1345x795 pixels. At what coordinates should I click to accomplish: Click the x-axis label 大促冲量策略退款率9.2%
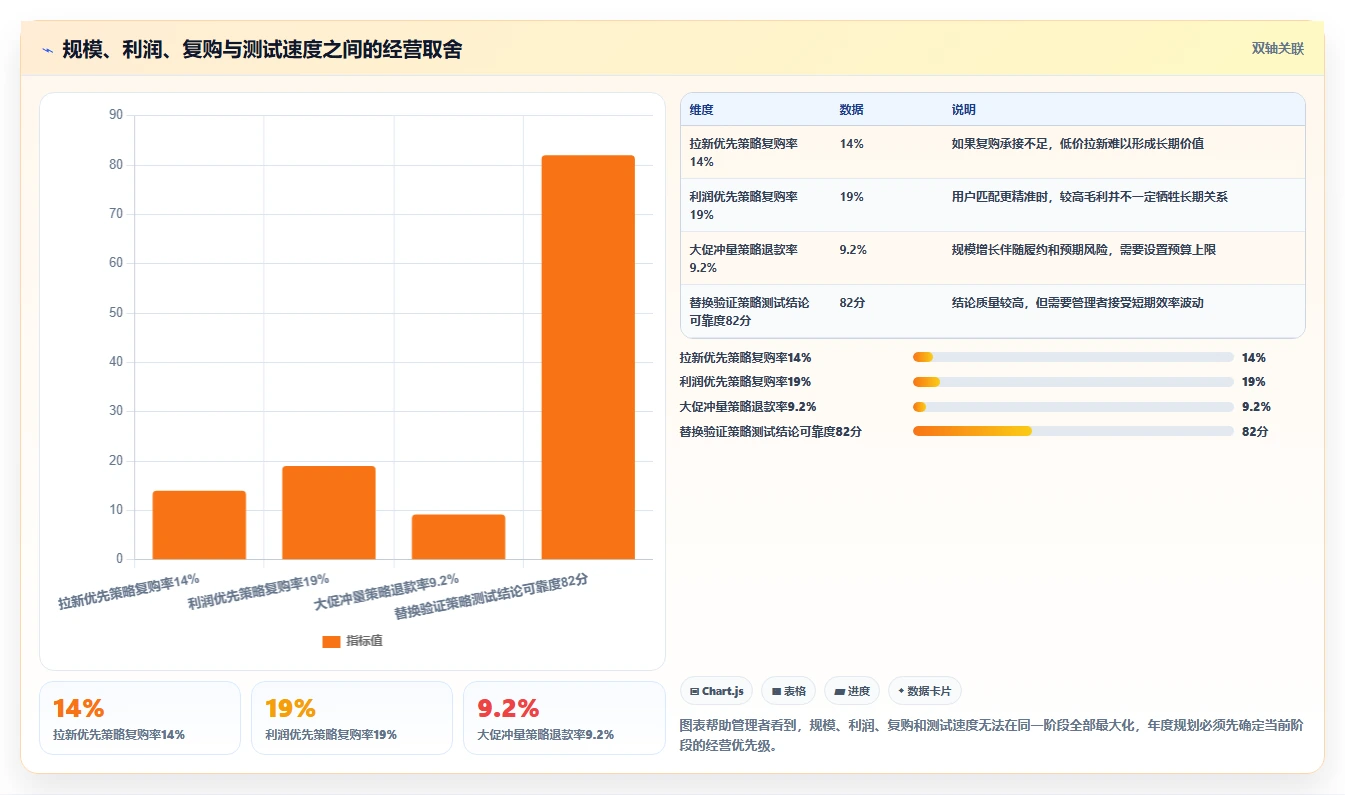pyautogui.click(x=387, y=591)
